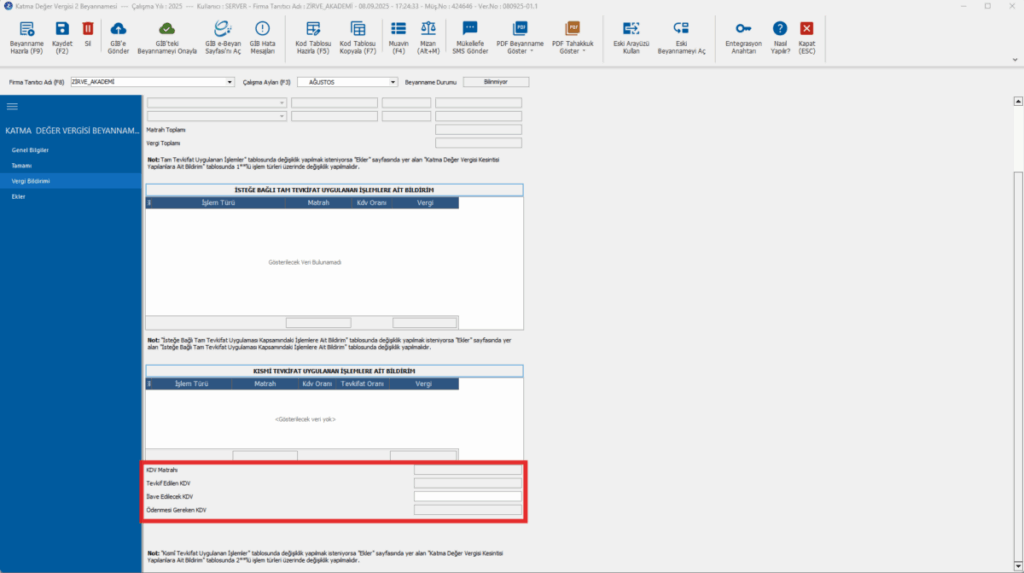Click Ödenmesi Gereken KDV field
The height and width of the screenshot is (573, 1024).
point(468,510)
